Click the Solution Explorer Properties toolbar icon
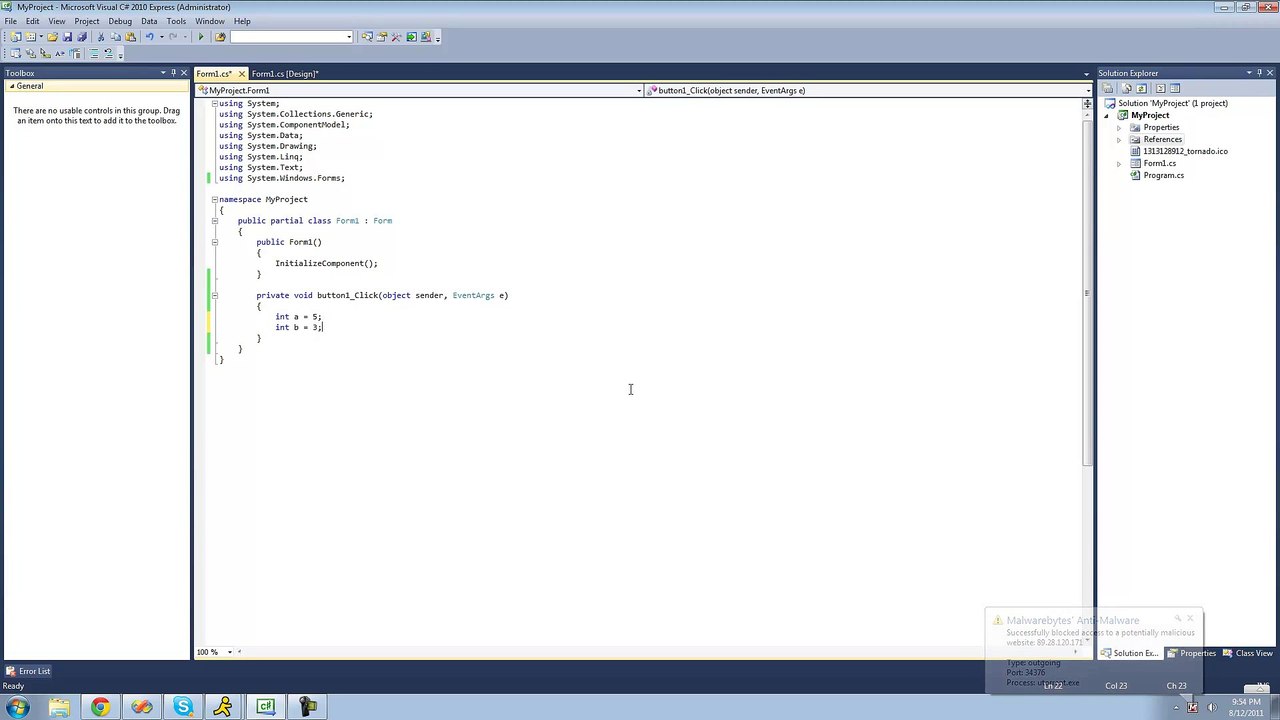Screen dimensions: 1280x720 (x=1108, y=88)
